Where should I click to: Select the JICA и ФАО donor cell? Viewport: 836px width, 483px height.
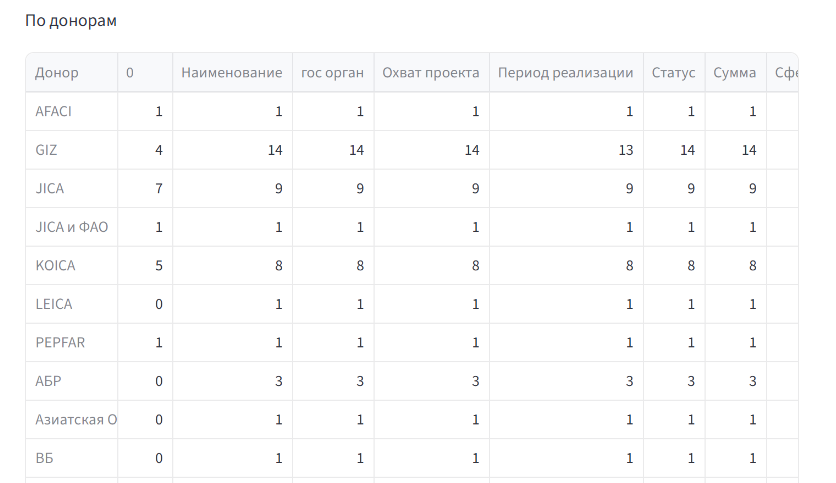click(x=71, y=227)
